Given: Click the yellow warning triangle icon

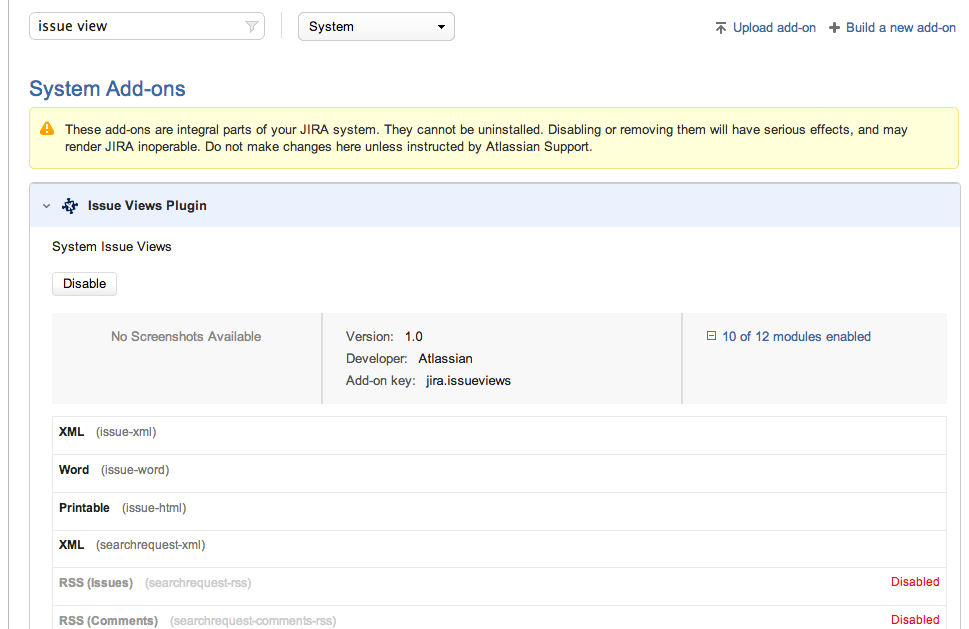Looking at the screenshot, I should click(47, 129).
